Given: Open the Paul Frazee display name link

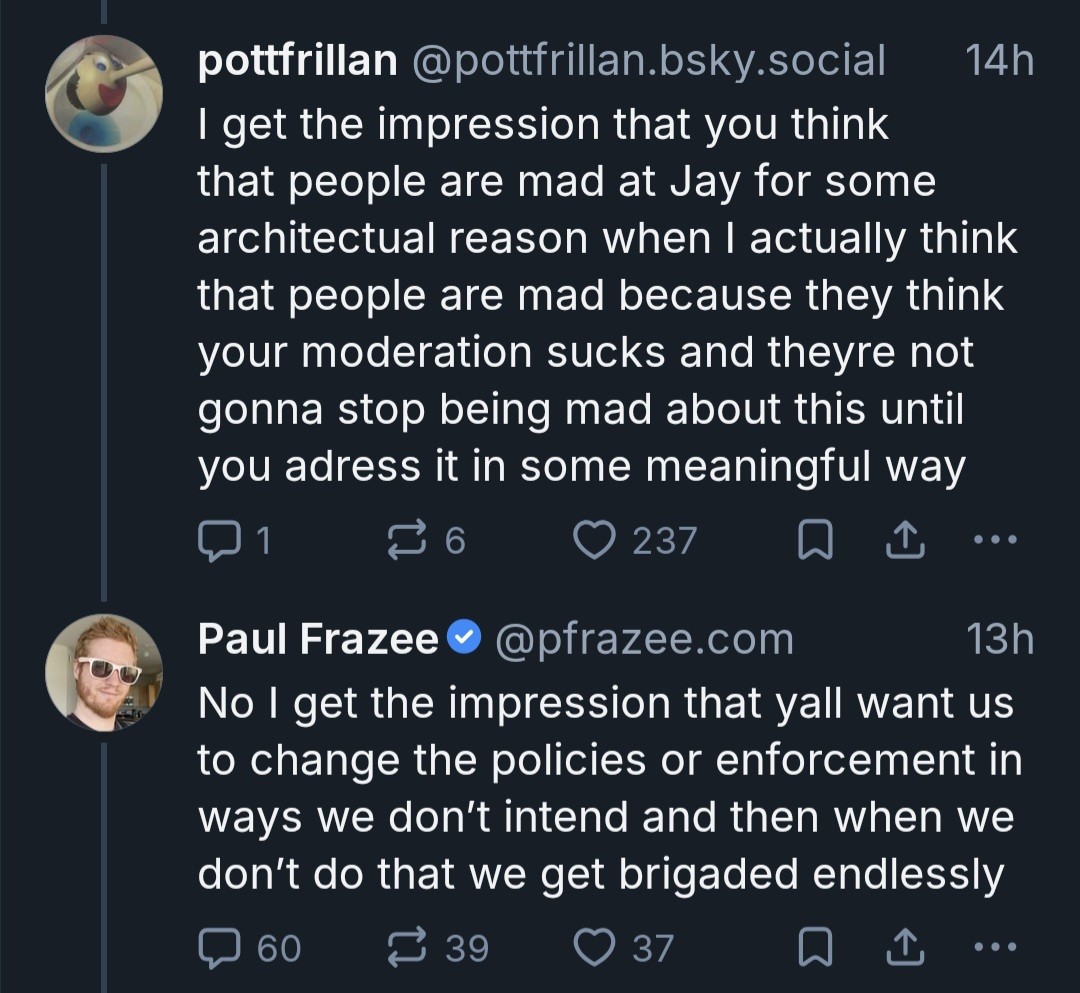Looking at the screenshot, I should pyautogui.click(x=318, y=639).
